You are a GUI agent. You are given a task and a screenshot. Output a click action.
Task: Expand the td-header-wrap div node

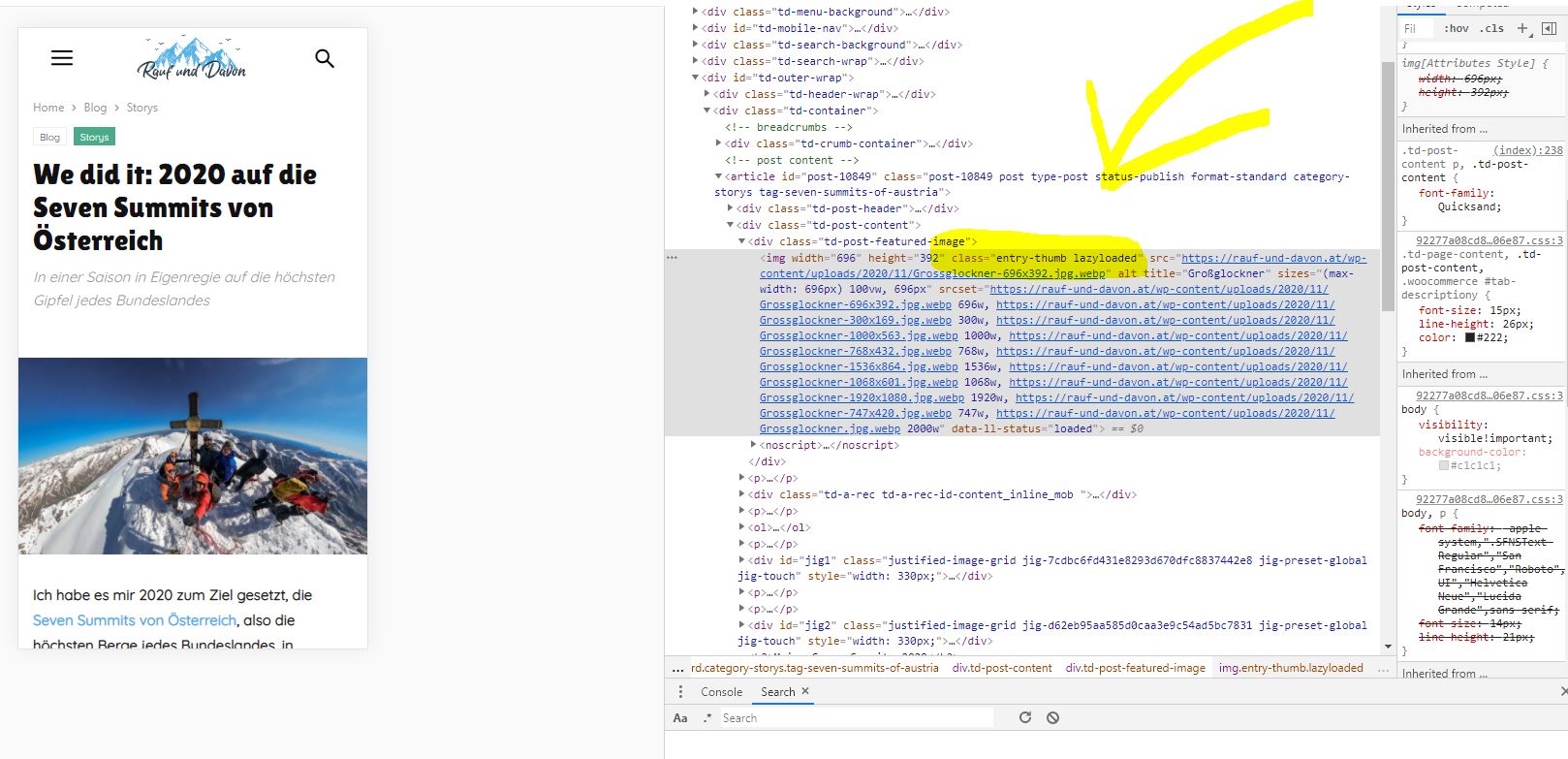(706, 94)
